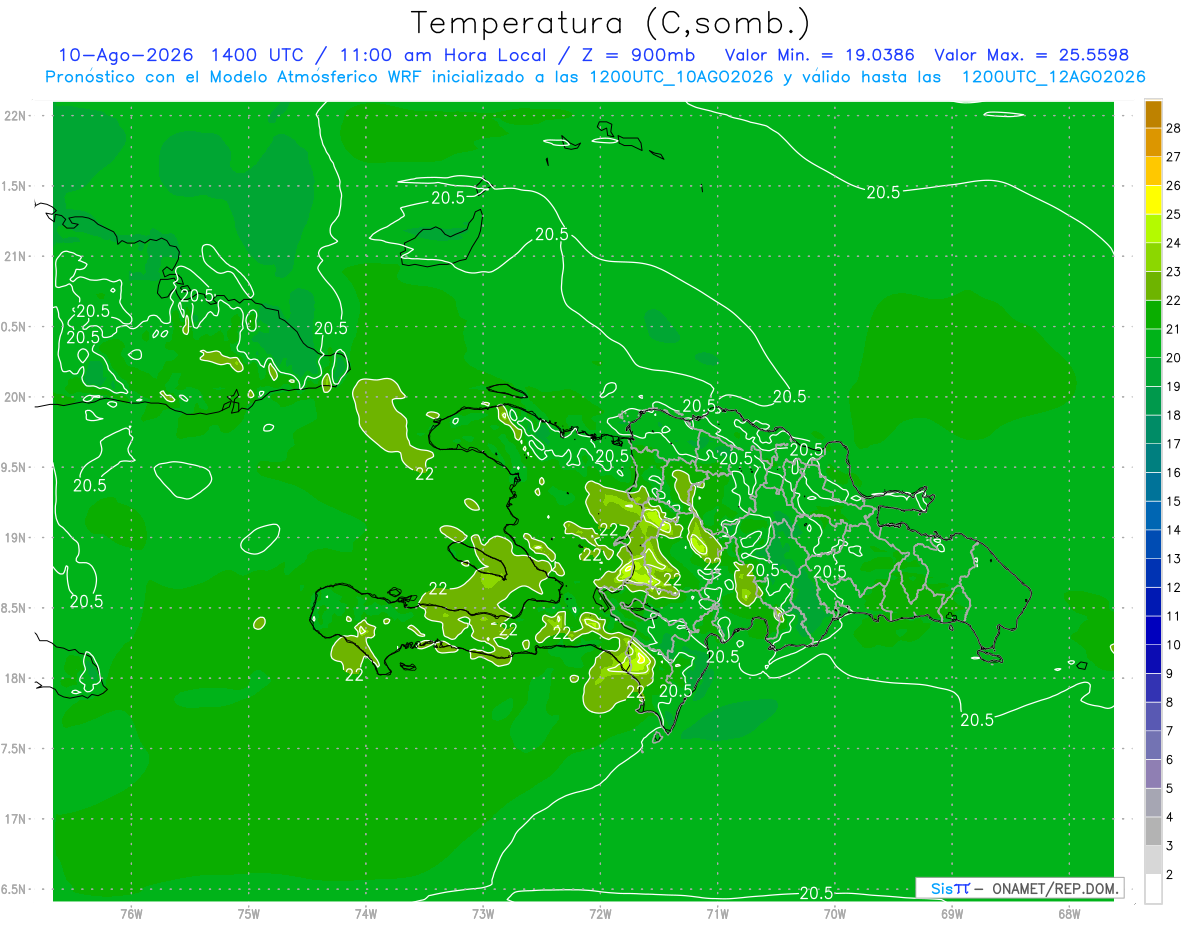Click colorbar label "19"

point(1174,386)
